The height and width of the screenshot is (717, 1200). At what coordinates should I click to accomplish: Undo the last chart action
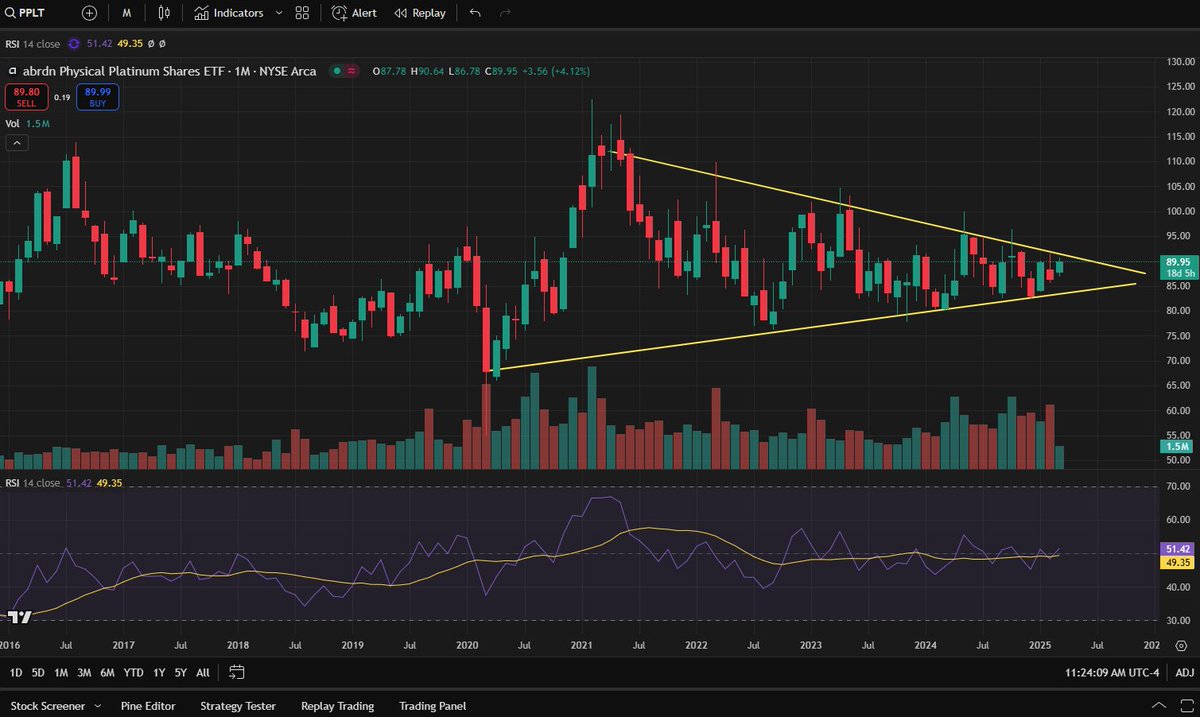point(475,13)
